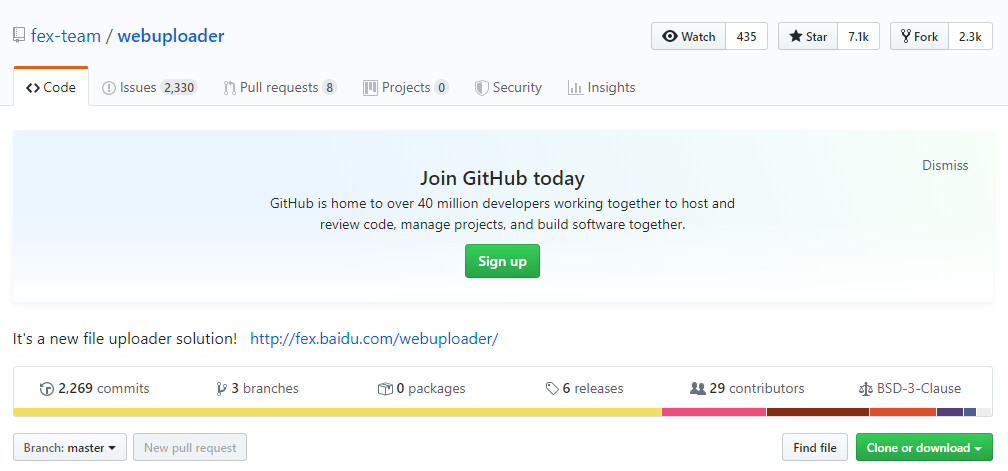The image size is (1008, 471).
Task: Open the 435 watchers count
Action: [746, 37]
